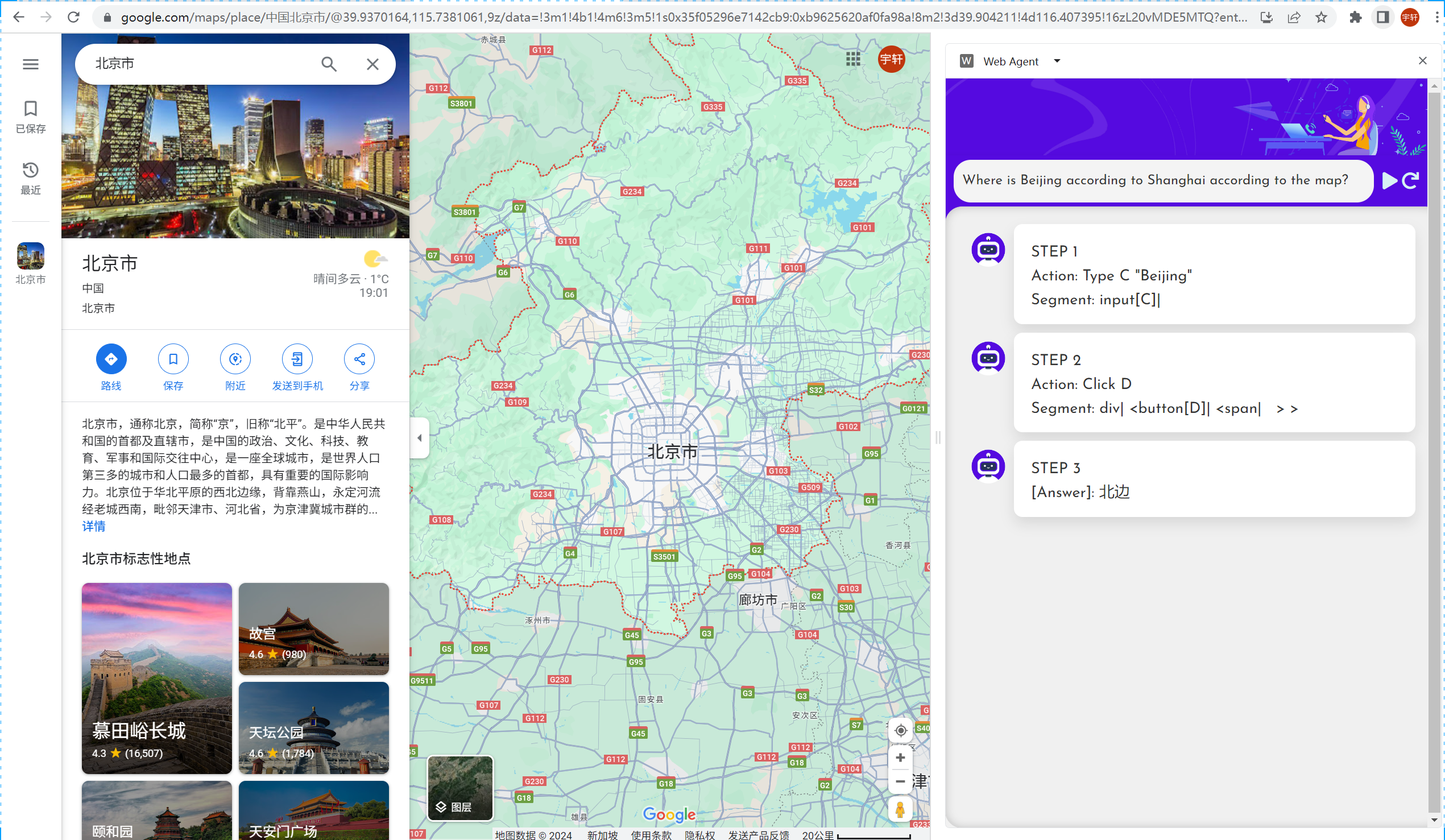The image size is (1445, 840).
Task: Open Chrome three-dot menu
Action: click(1436, 17)
